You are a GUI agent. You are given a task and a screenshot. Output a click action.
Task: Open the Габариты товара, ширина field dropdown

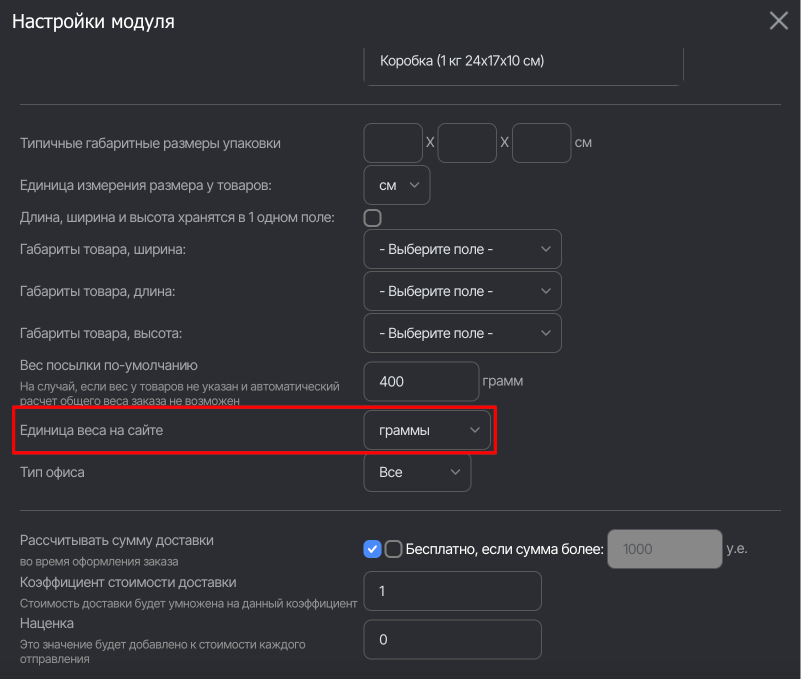coord(462,249)
